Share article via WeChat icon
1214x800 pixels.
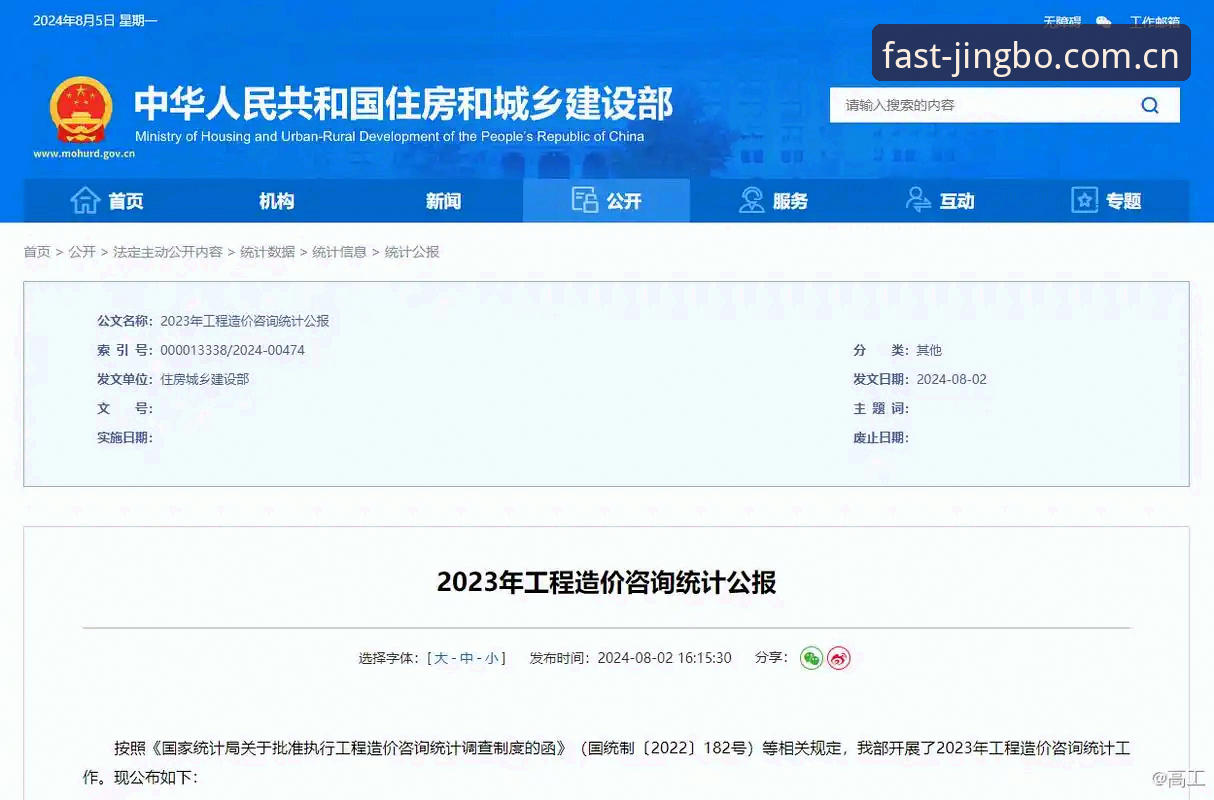point(811,658)
